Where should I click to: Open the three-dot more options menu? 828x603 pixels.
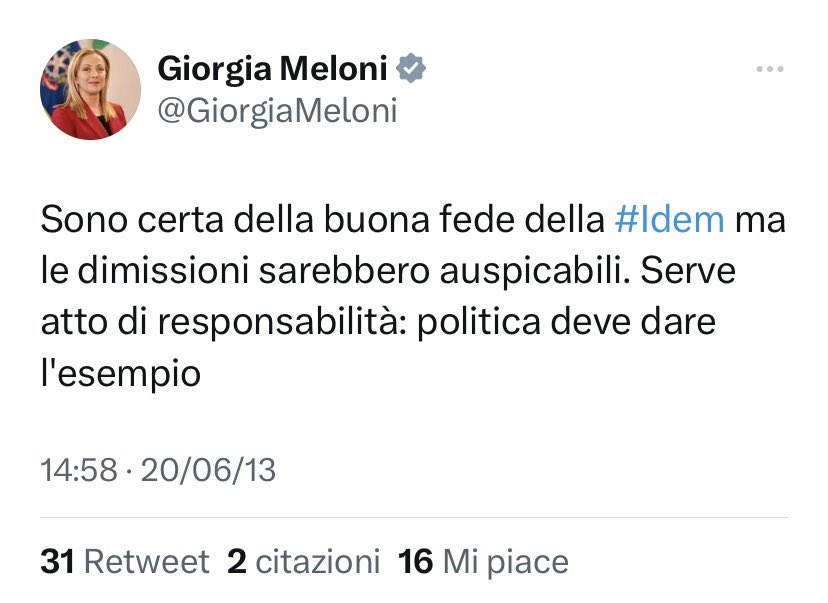tap(769, 69)
